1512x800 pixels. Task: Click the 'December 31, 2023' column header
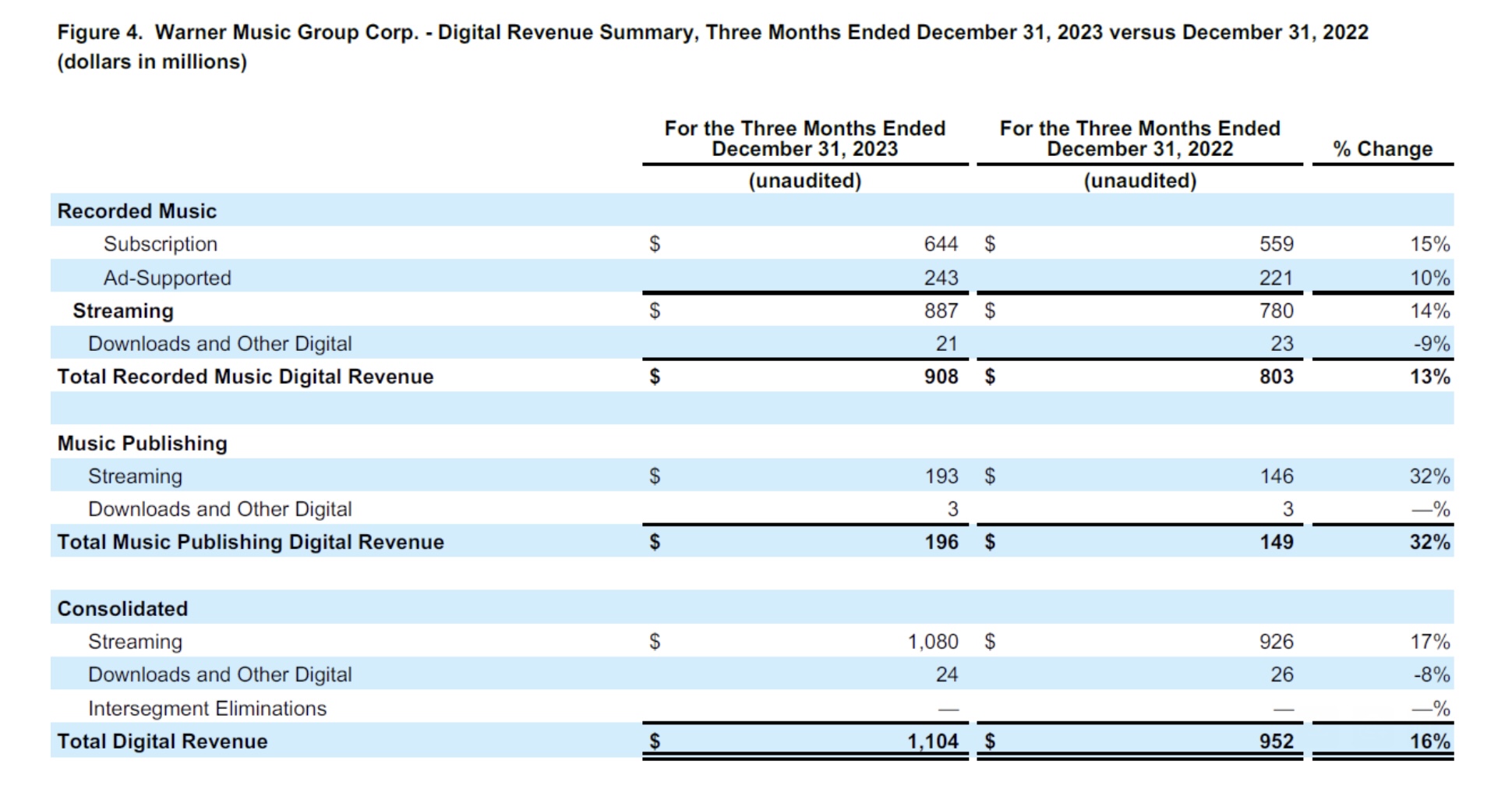804,138
